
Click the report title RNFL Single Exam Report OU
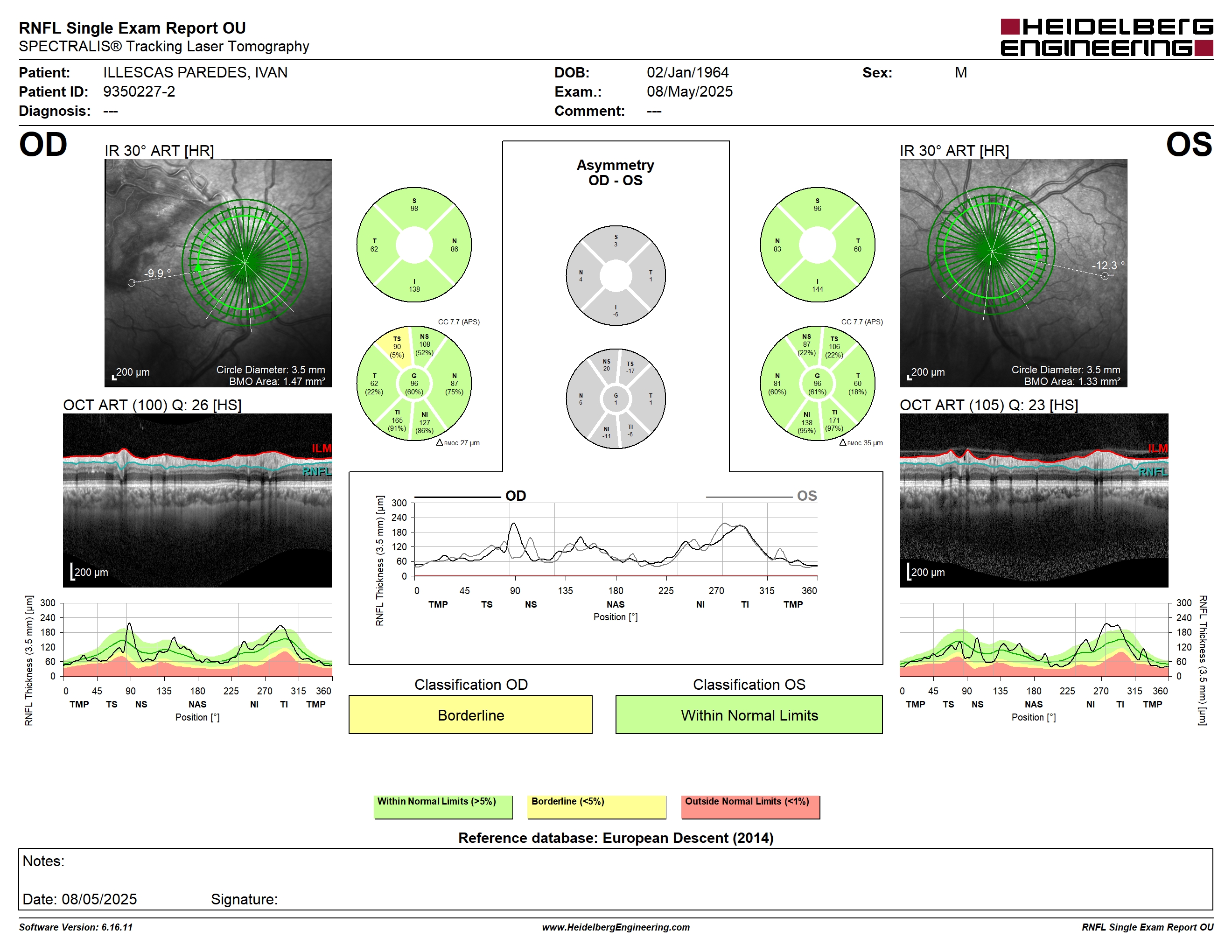click(x=132, y=28)
